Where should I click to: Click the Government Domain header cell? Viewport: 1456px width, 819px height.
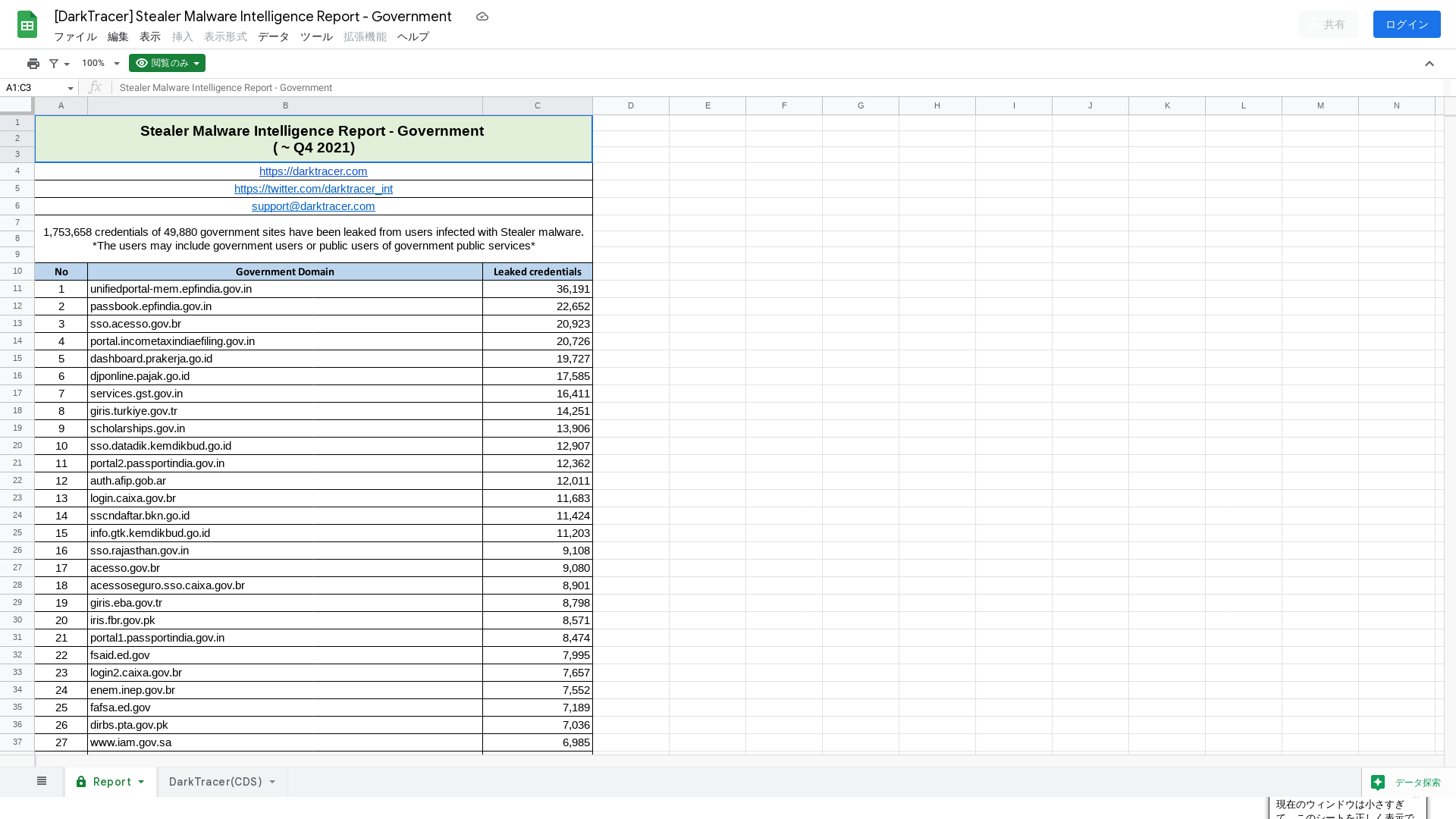(x=285, y=271)
